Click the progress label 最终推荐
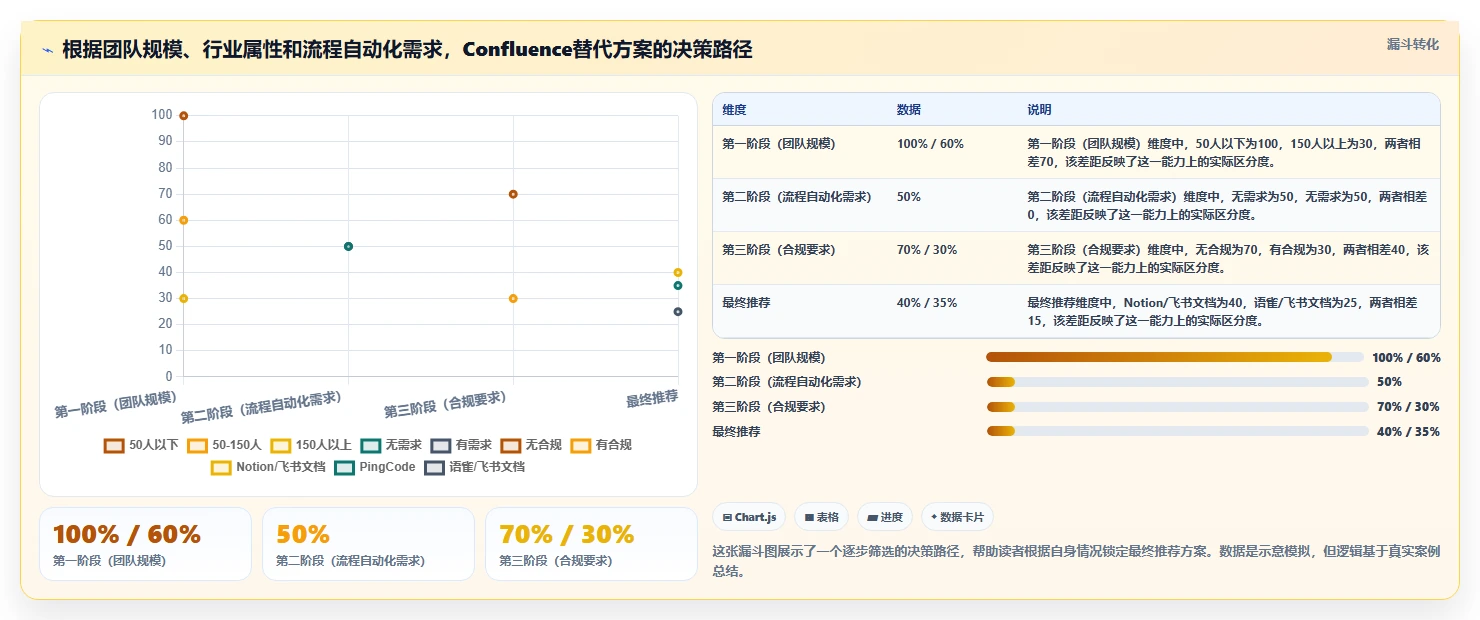The width and height of the screenshot is (1480, 620). coord(736,431)
